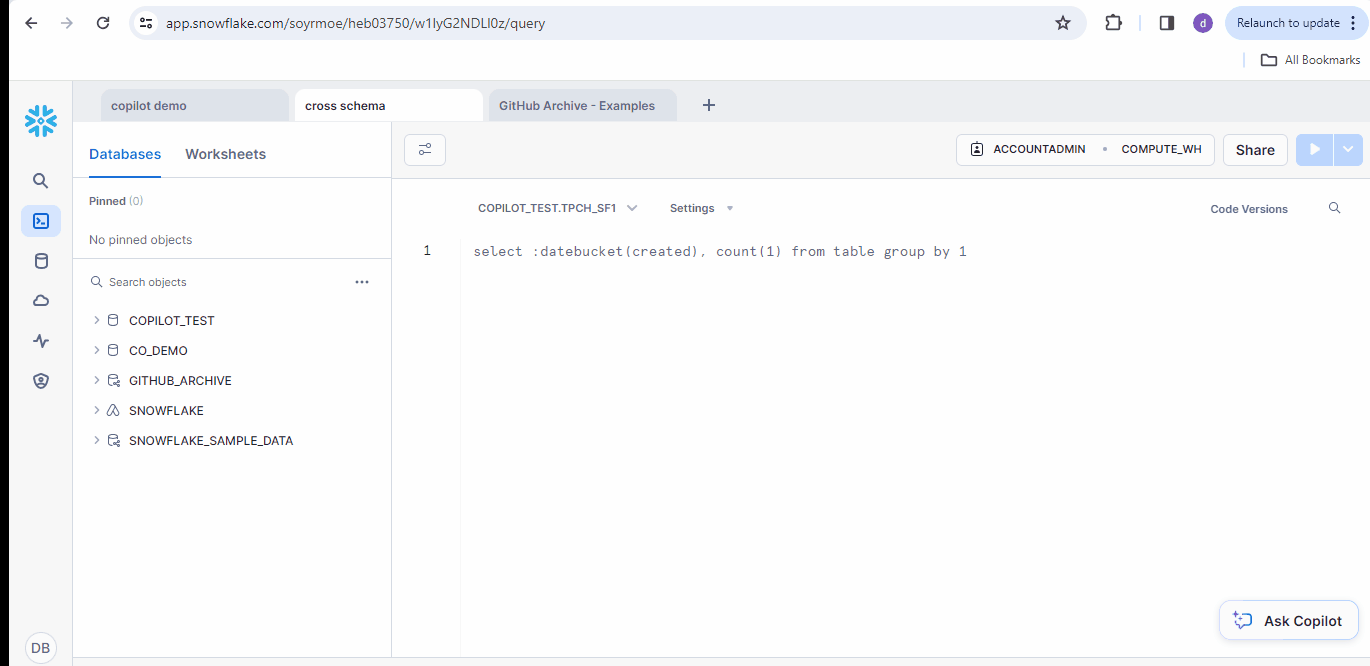The width and height of the screenshot is (1370, 666).
Task: Expand the SNOWFLAKE_SAMPLE_DATA database
Action: point(96,441)
